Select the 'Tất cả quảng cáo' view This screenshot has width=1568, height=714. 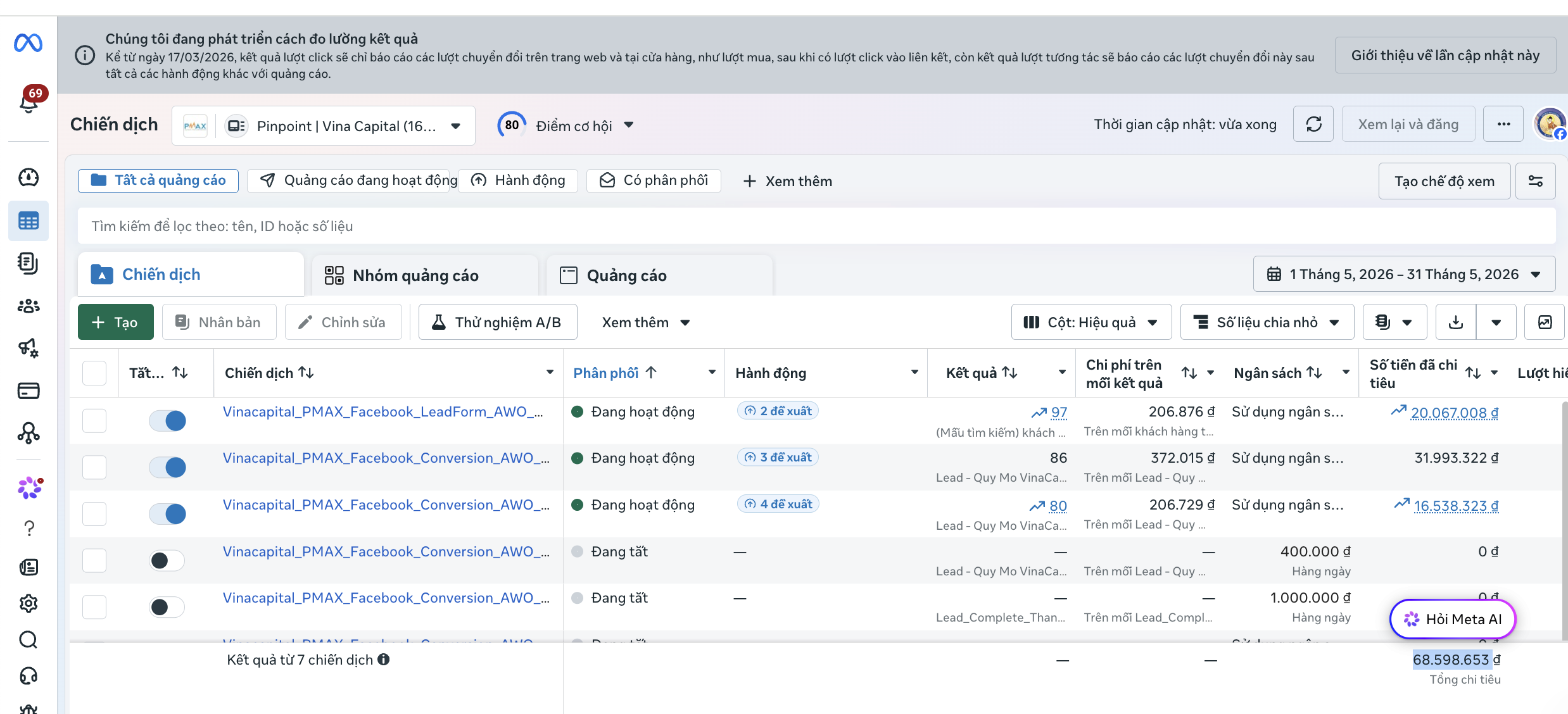(x=158, y=180)
